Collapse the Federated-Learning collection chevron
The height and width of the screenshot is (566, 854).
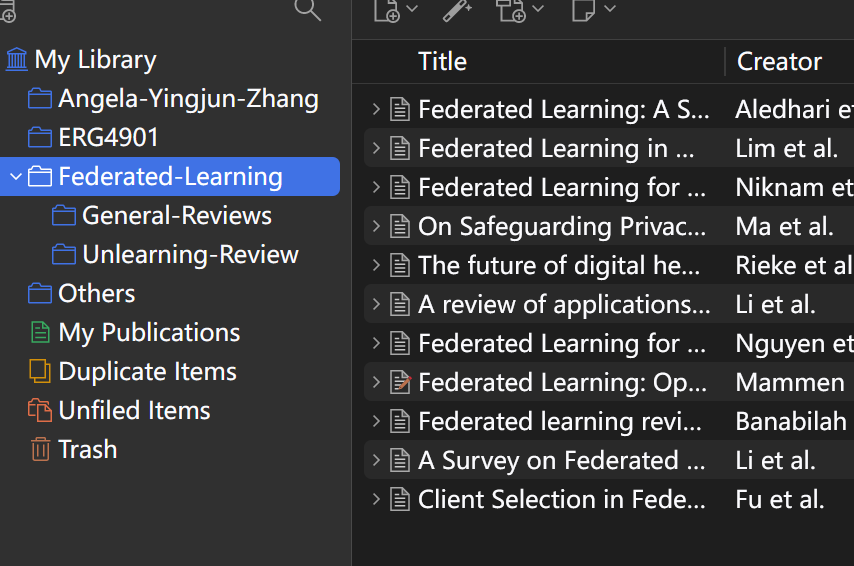(x=16, y=177)
